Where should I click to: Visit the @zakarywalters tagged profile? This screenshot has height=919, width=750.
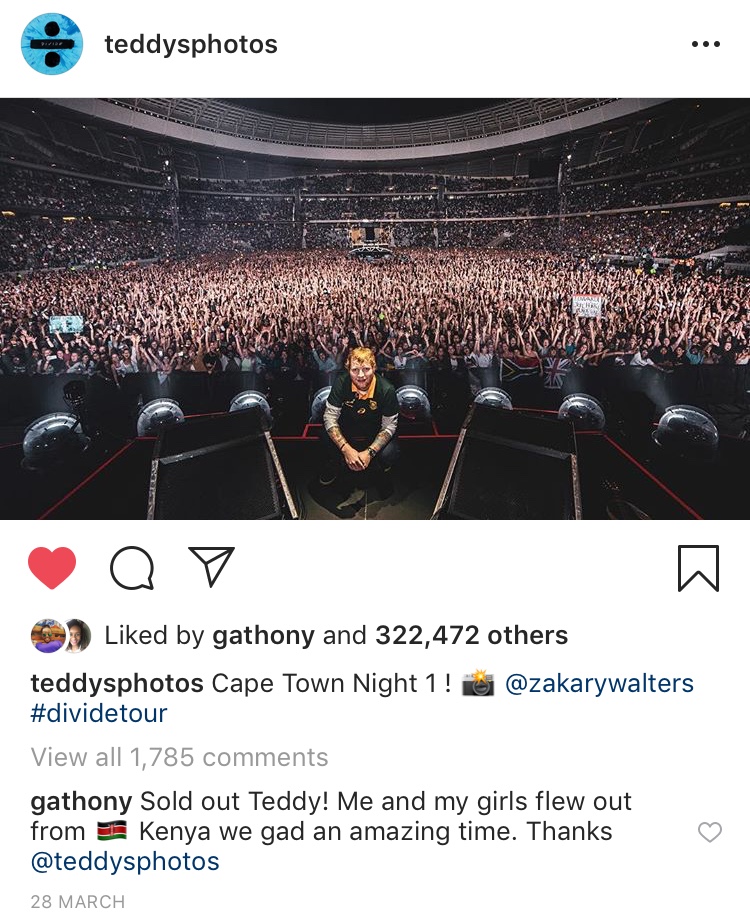[x=599, y=684]
